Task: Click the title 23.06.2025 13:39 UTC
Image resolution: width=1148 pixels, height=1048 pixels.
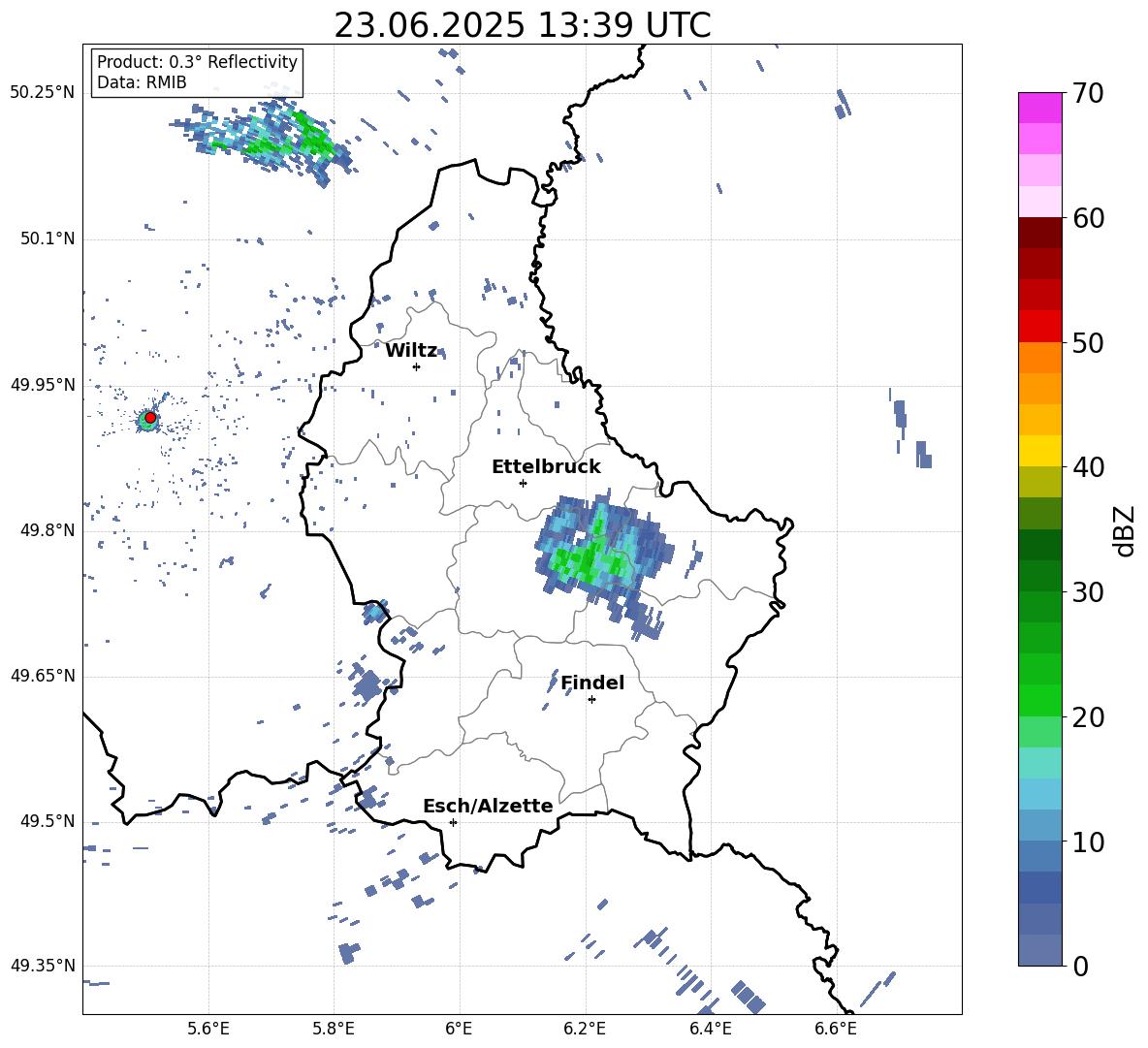Action: coord(523,25)
